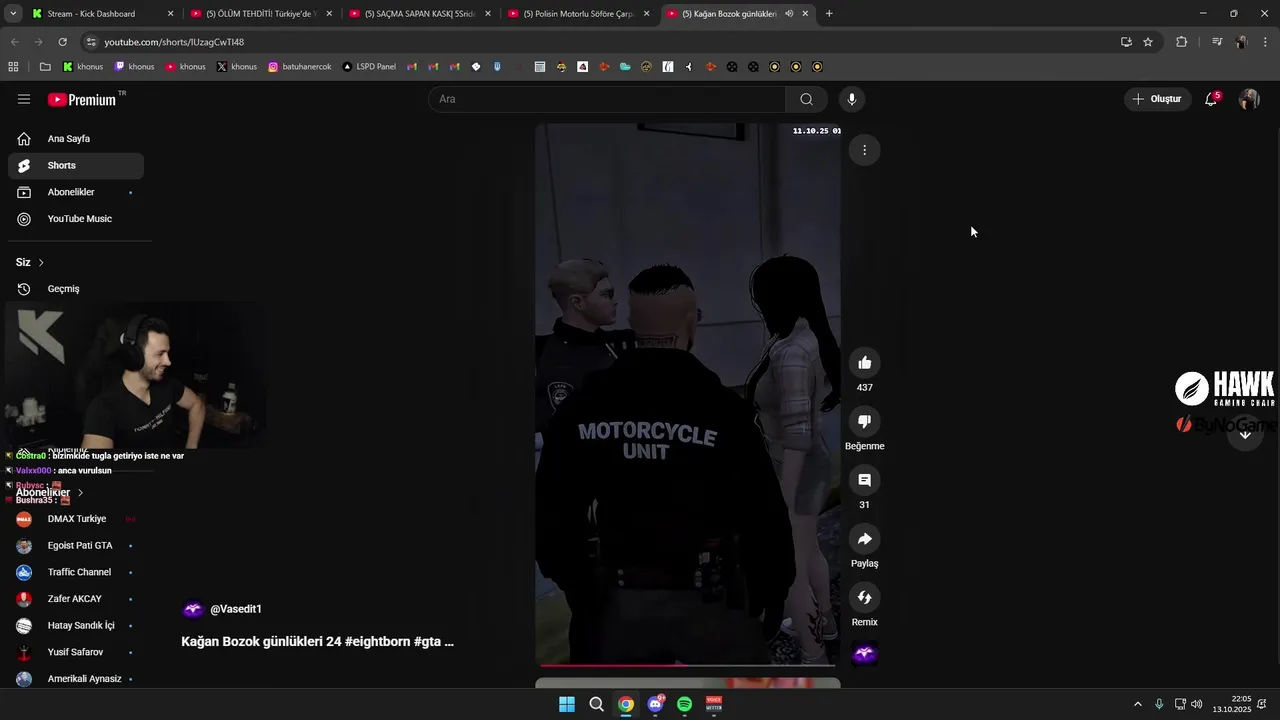1280x720 pixels.
Task: Open YouTube notifications bell
Action: (x=1211, y=99)
